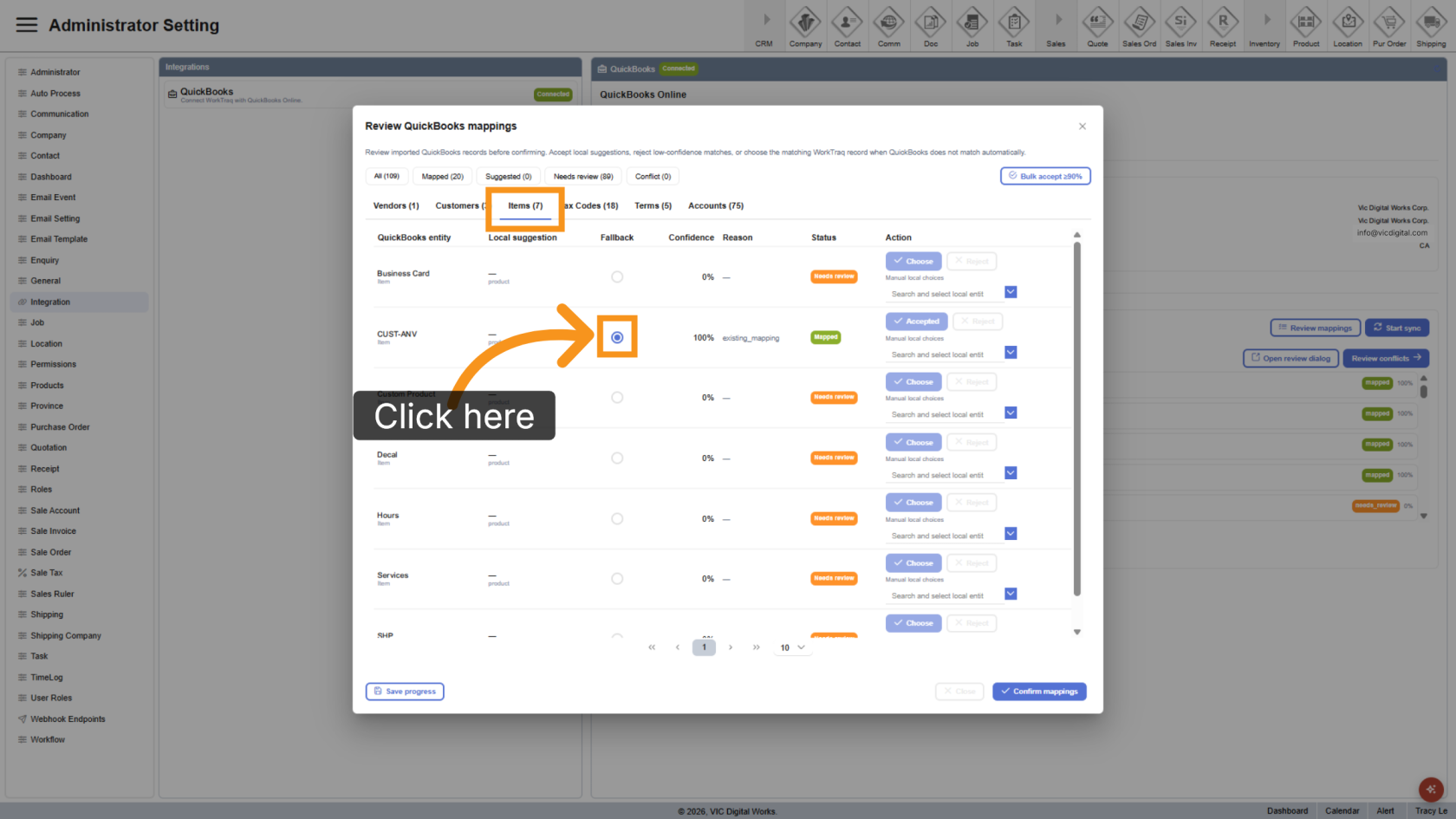Click search local entity field for Hours
Viewport: 1456px width, 819px height.
944,536
